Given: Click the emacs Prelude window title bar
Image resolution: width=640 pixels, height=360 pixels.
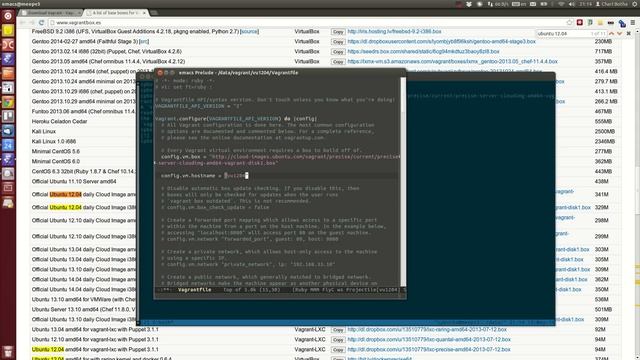Looking at the screenshot, I should (x=280, y=73).
